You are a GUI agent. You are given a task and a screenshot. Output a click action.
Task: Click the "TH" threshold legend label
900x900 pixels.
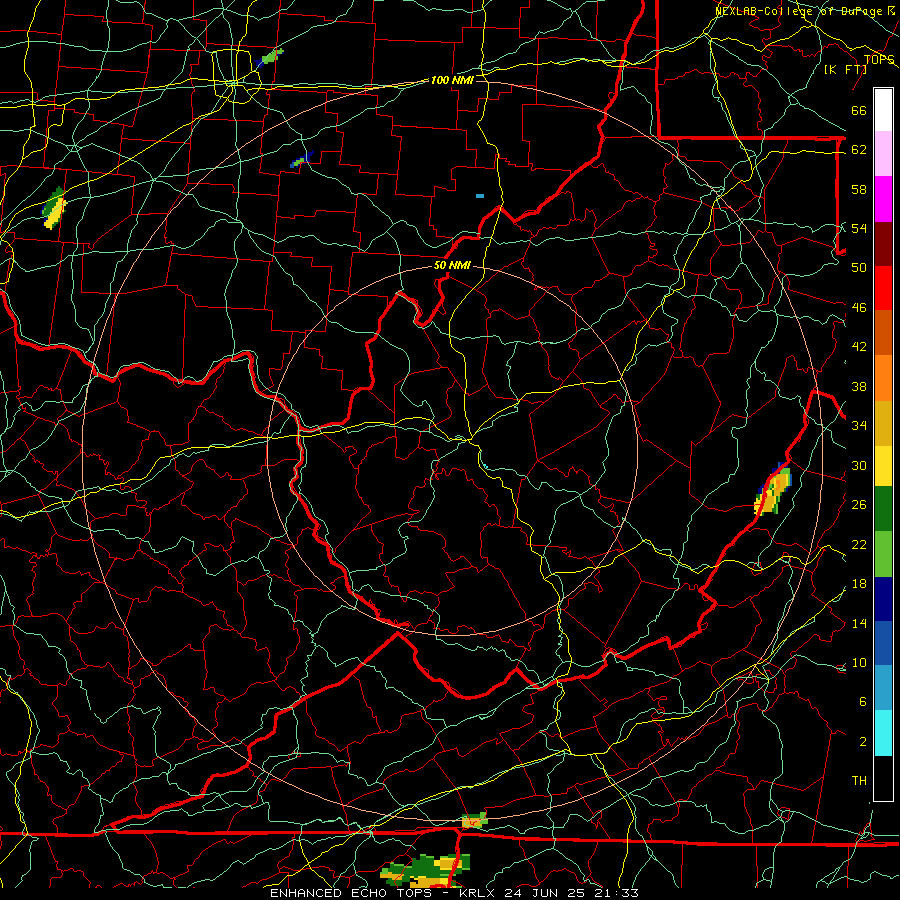(859, 781)
